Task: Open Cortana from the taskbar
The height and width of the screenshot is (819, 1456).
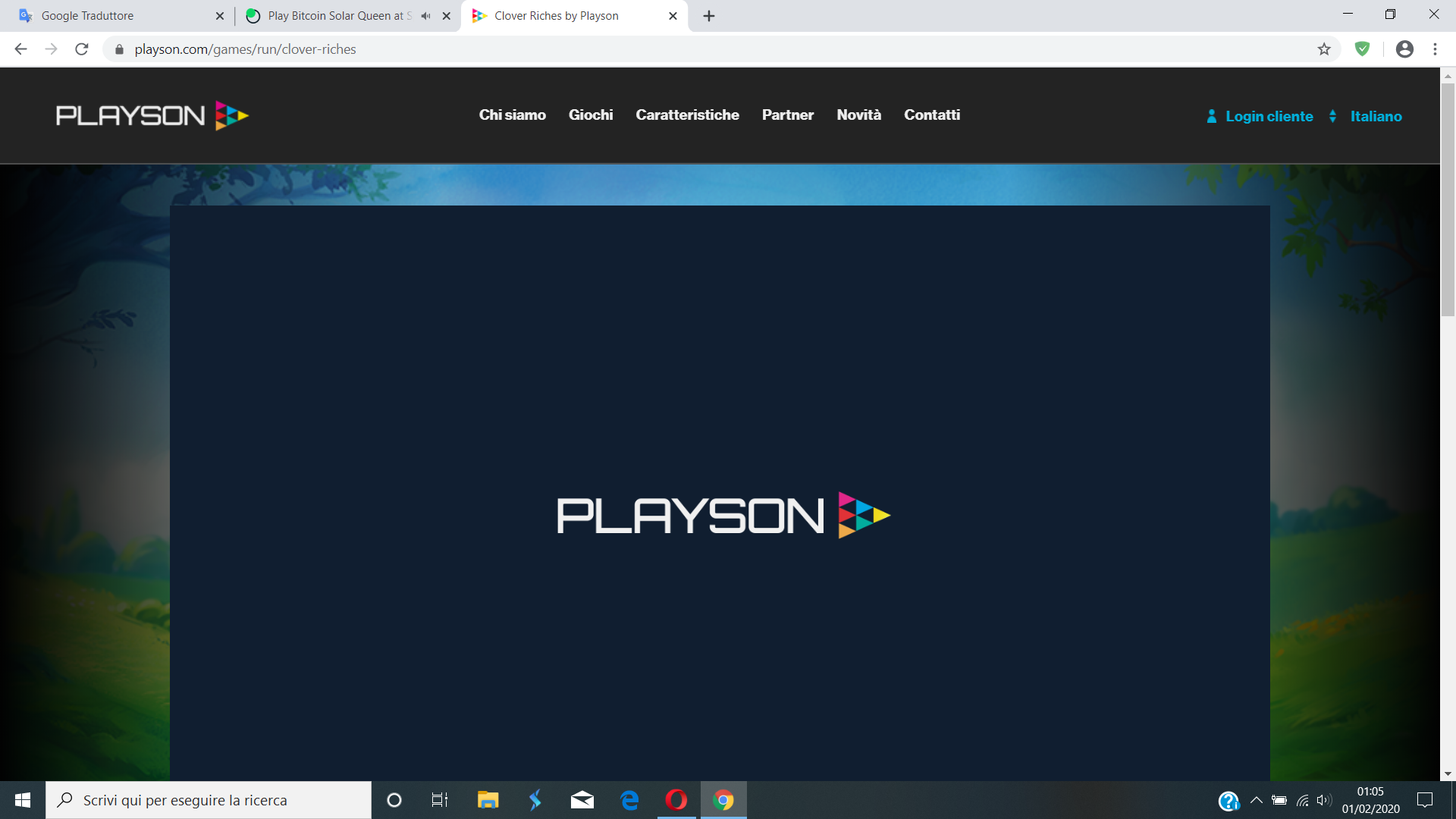Action: click(394, 800)
